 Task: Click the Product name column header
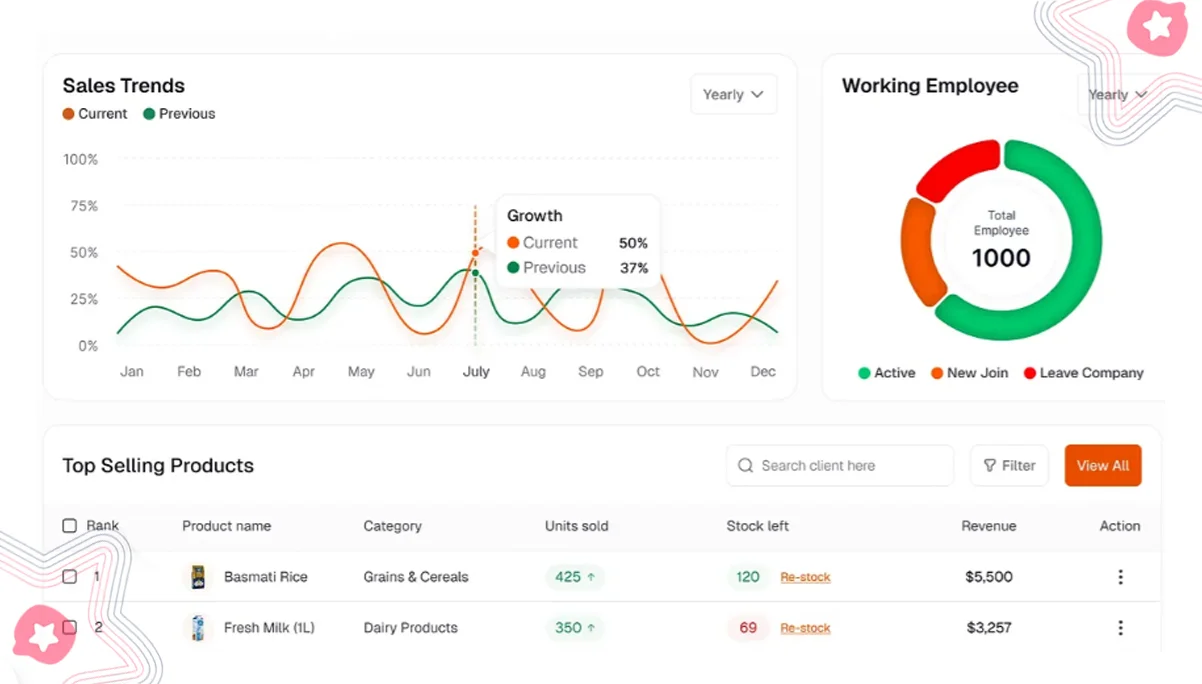click(226, 526)
